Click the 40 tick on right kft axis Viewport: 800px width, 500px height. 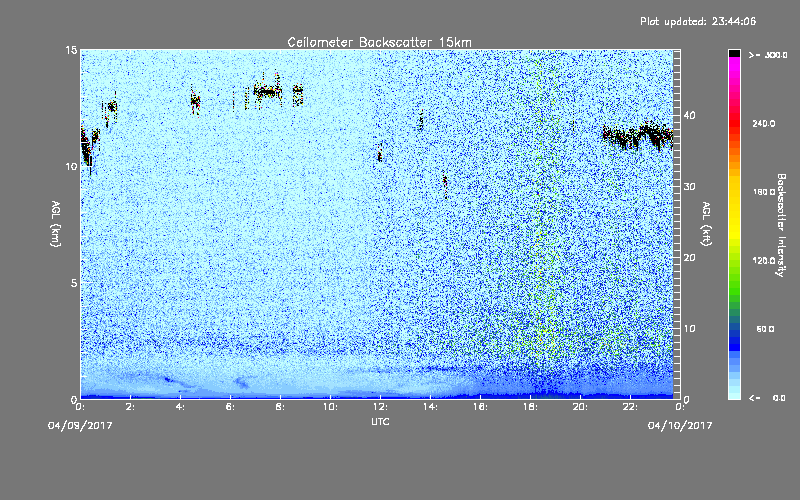(x=689, y=115)
